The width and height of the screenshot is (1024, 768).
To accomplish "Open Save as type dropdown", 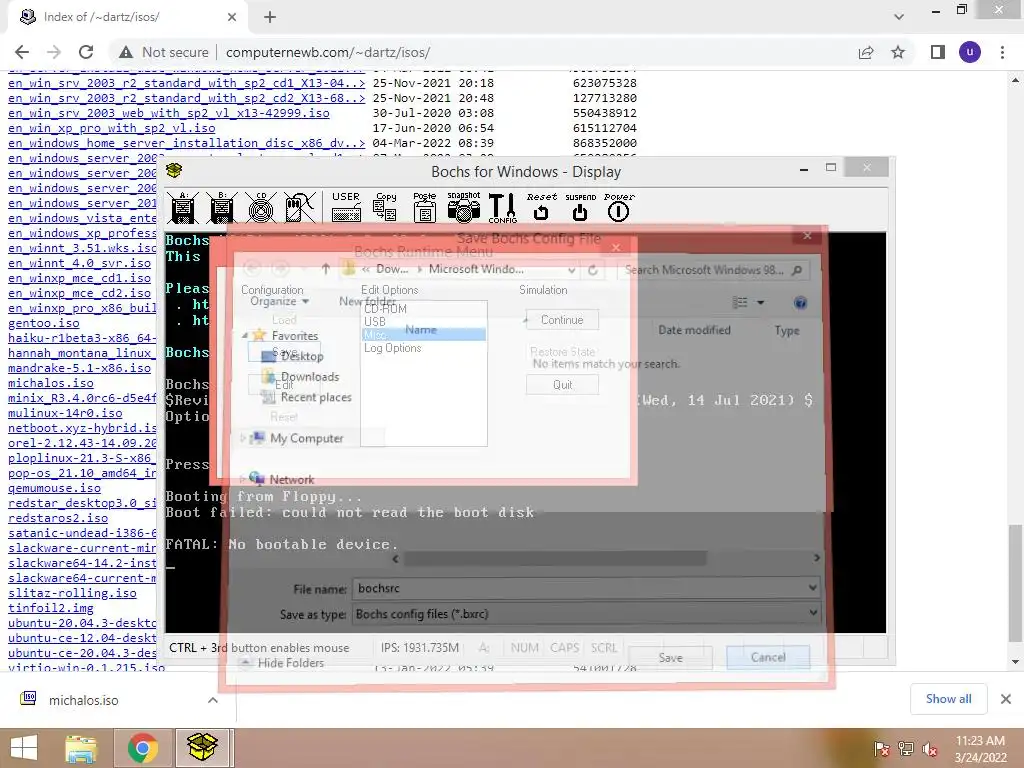I will coord(813,613).
